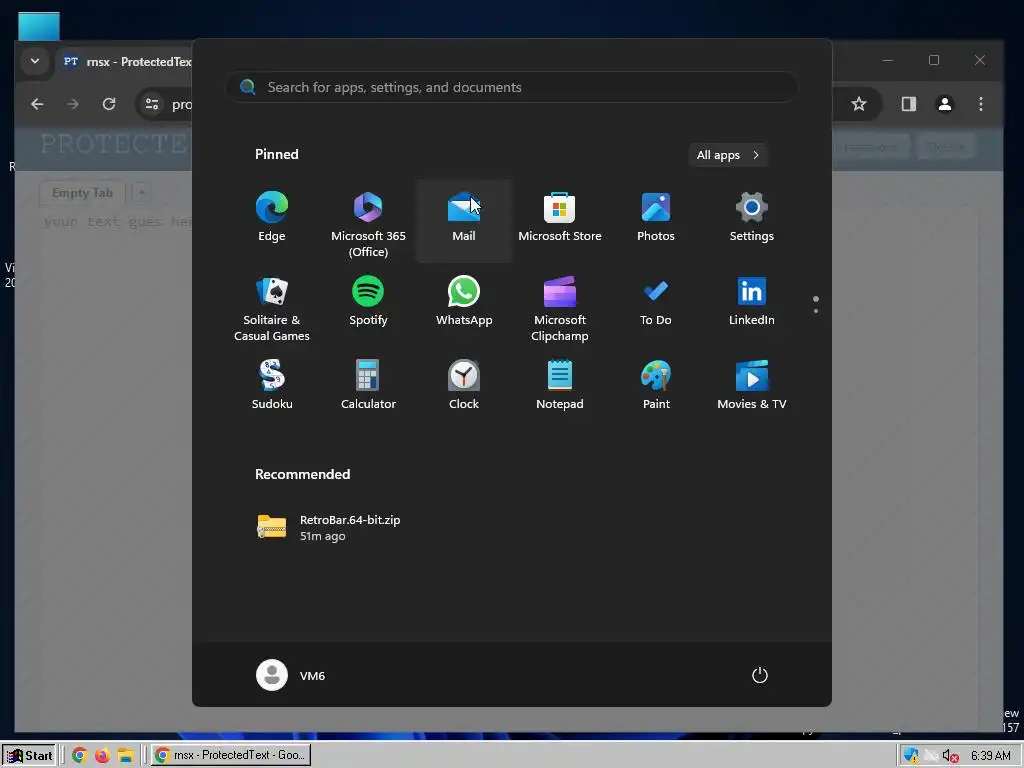Open Chrome from the quick launch bar
1024x768 pixels.
(x=79, y=755)
